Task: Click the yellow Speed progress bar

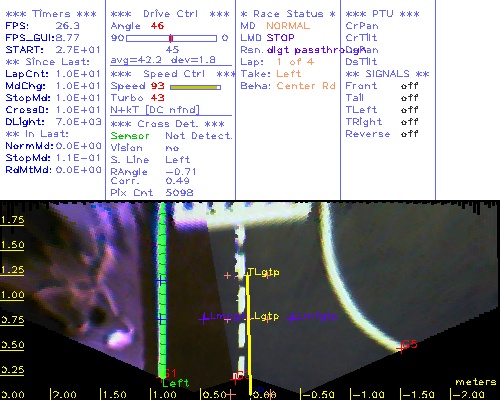Action: pyautogui.click(x=195, y=87)
